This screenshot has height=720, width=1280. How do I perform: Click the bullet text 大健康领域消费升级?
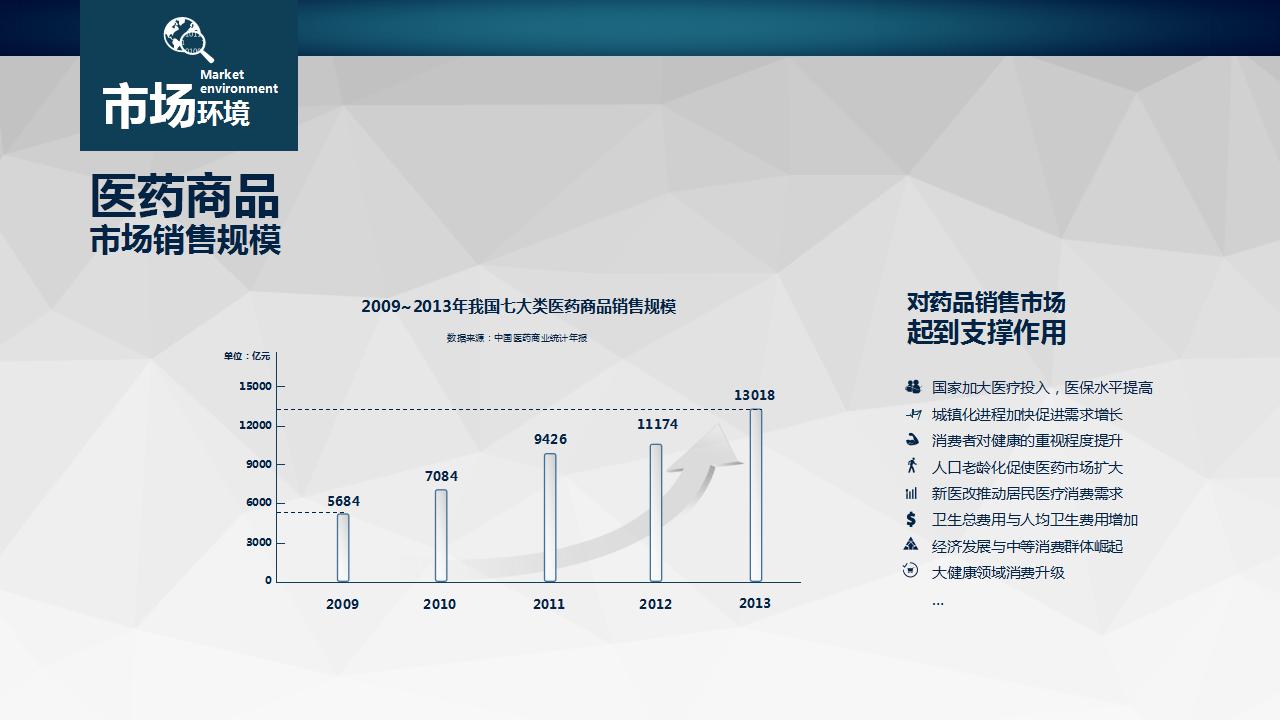pos(998,572)
